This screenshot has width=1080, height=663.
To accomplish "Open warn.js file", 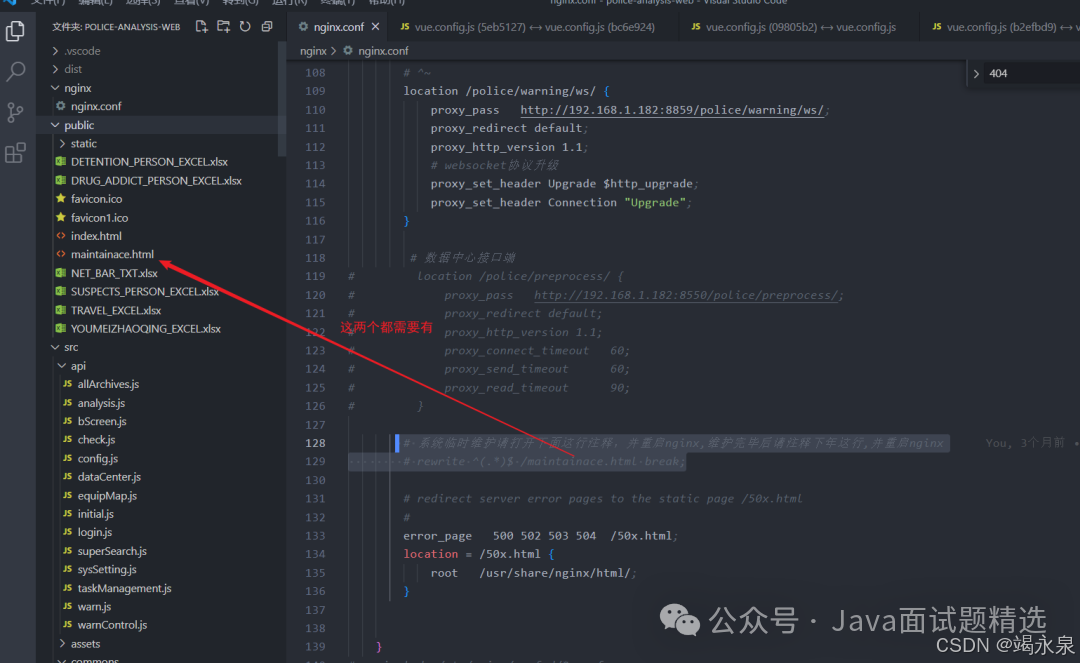I will point(94,607).
